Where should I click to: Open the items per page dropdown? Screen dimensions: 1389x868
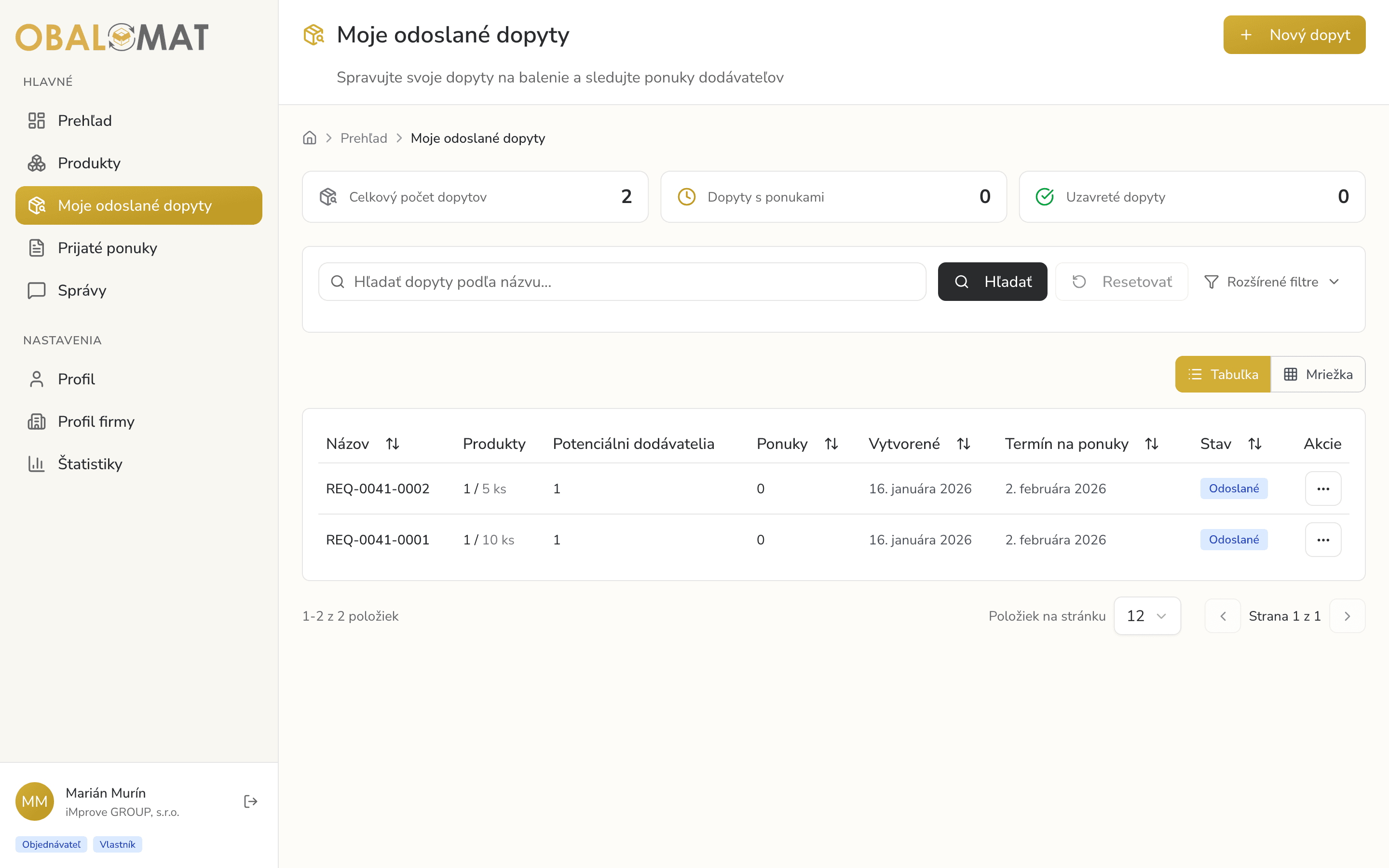pos(1146,616)
